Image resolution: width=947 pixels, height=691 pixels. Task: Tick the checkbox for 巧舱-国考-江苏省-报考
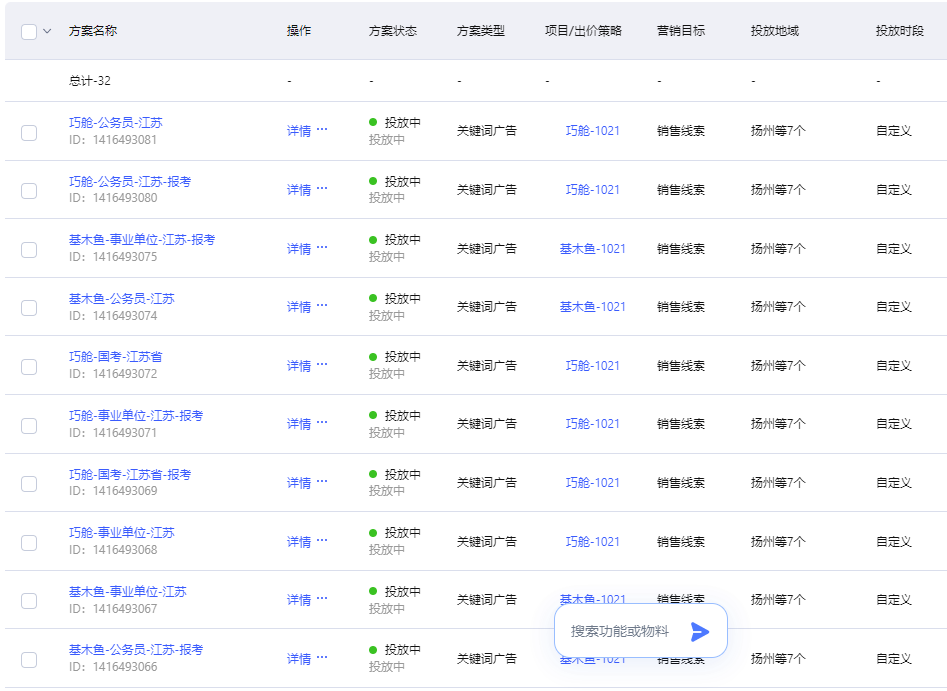click(x=29, y=483)
